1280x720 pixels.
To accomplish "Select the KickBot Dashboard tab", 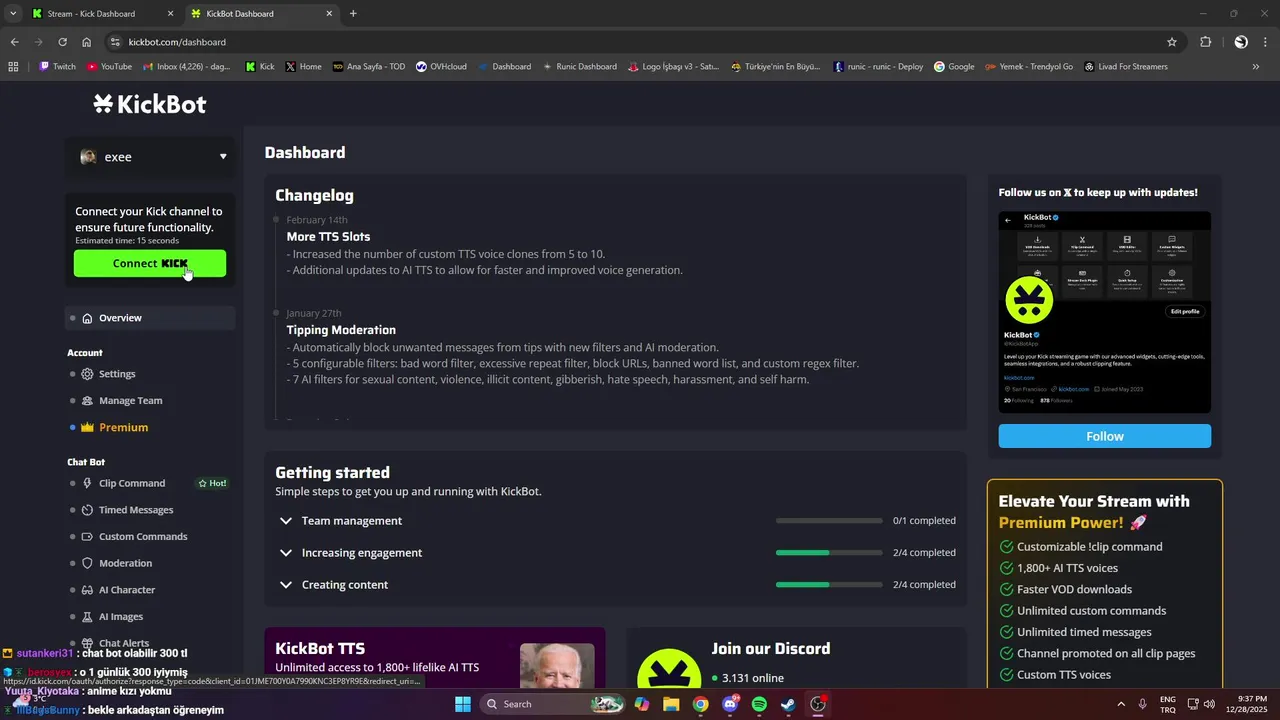I will point(261,14).
